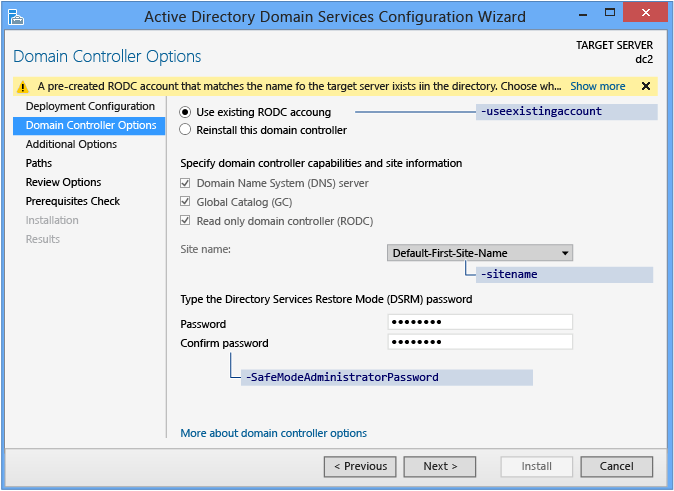Screen dimensions: 674x491
Task: Click the 'Domain Controller Options' page heading
Action: (107, 56)
